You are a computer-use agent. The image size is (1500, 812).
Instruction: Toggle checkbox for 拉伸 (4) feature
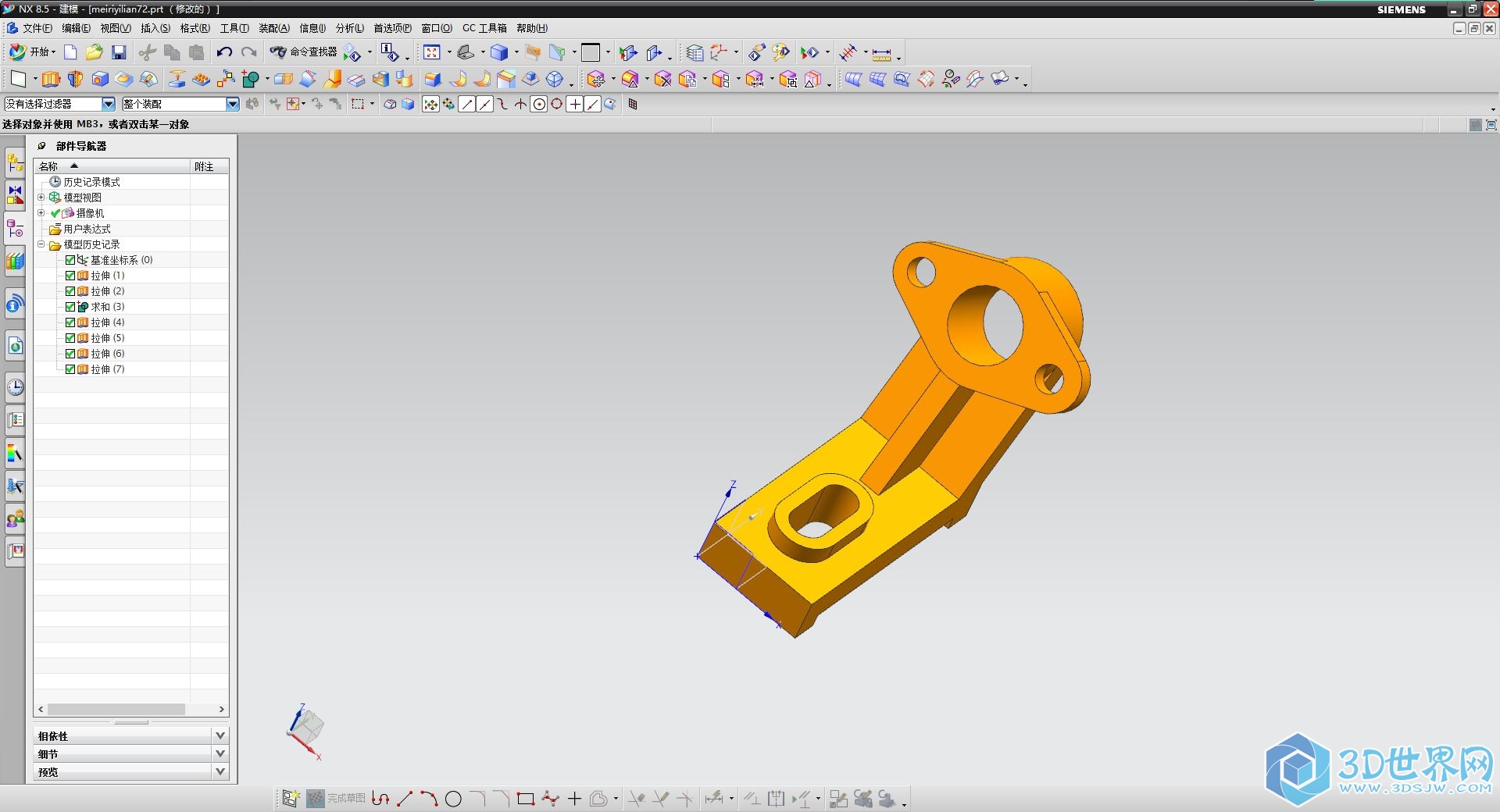pos(70,322)
